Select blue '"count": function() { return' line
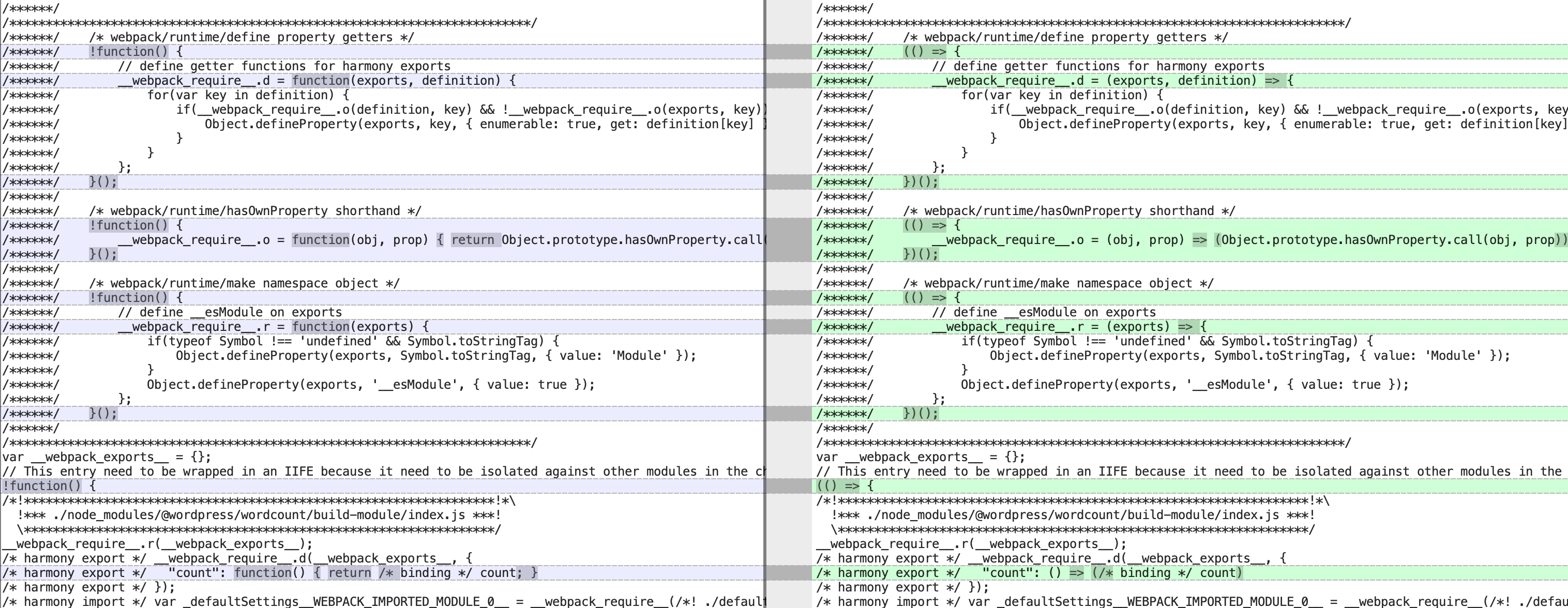1568x608 pixels. [382, 573]
